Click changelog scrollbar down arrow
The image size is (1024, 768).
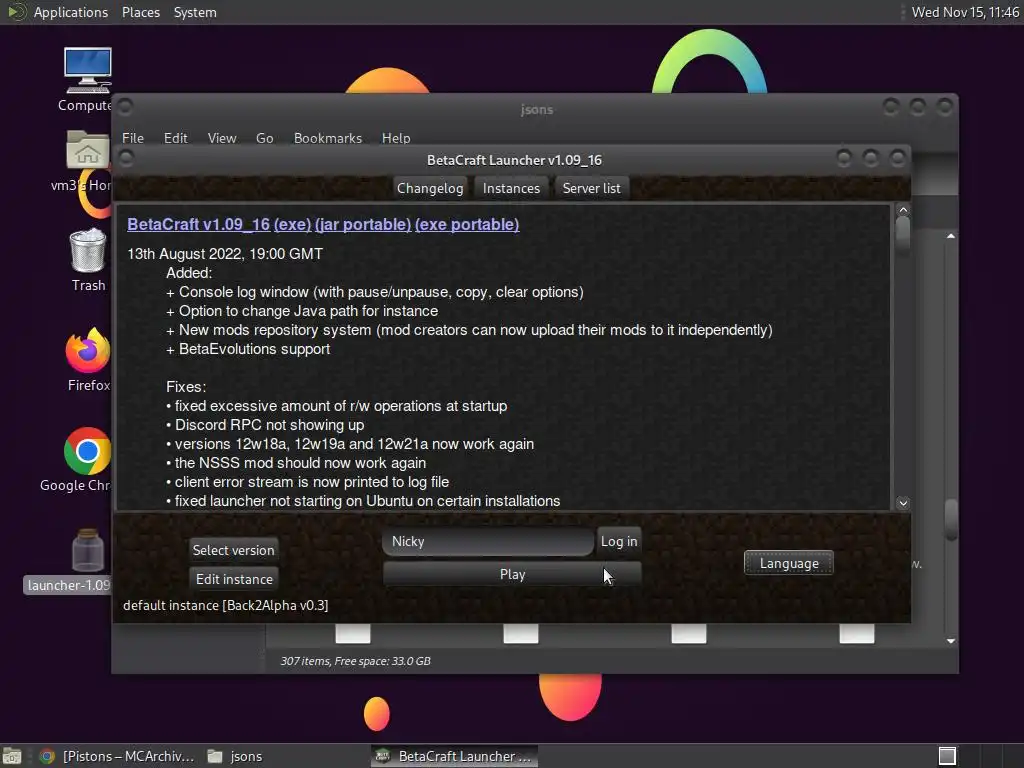coord(903,503)
